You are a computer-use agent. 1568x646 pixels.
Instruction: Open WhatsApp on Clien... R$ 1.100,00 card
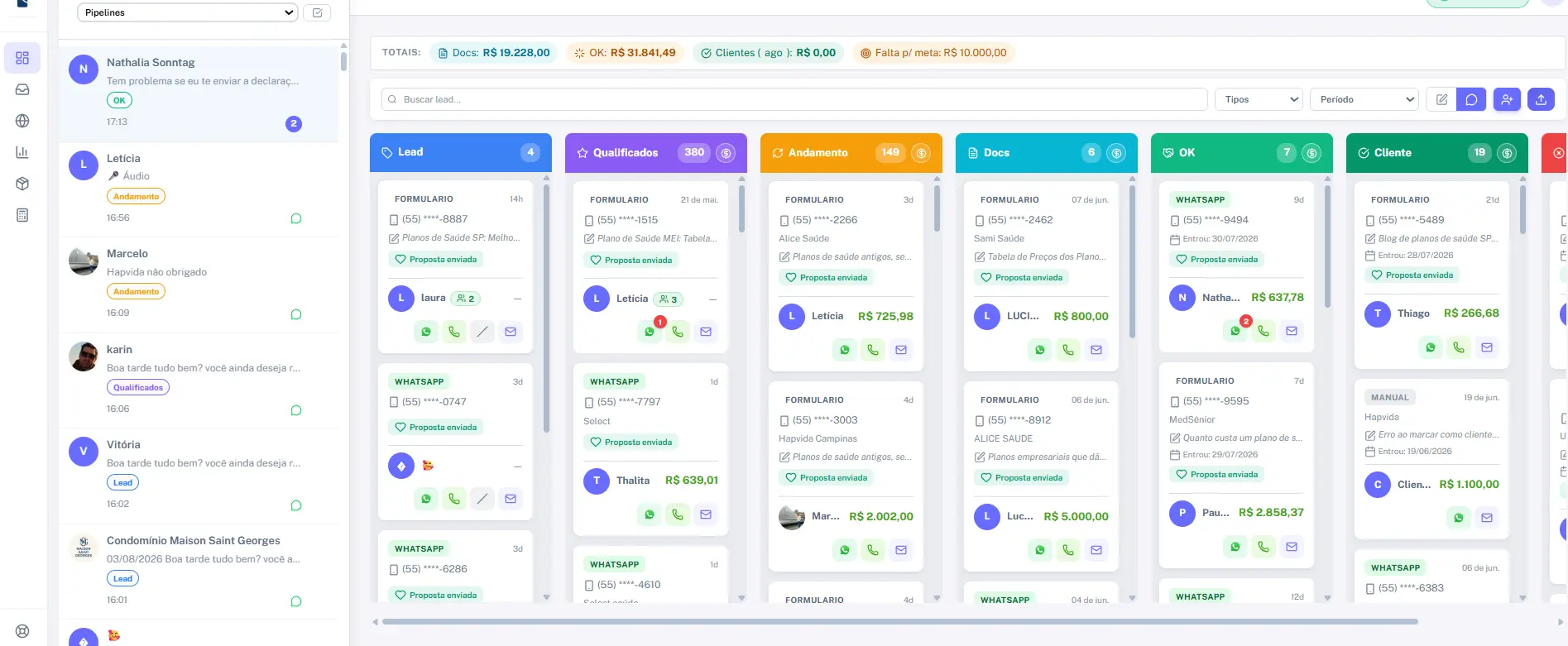click(x=1459, y=518)
